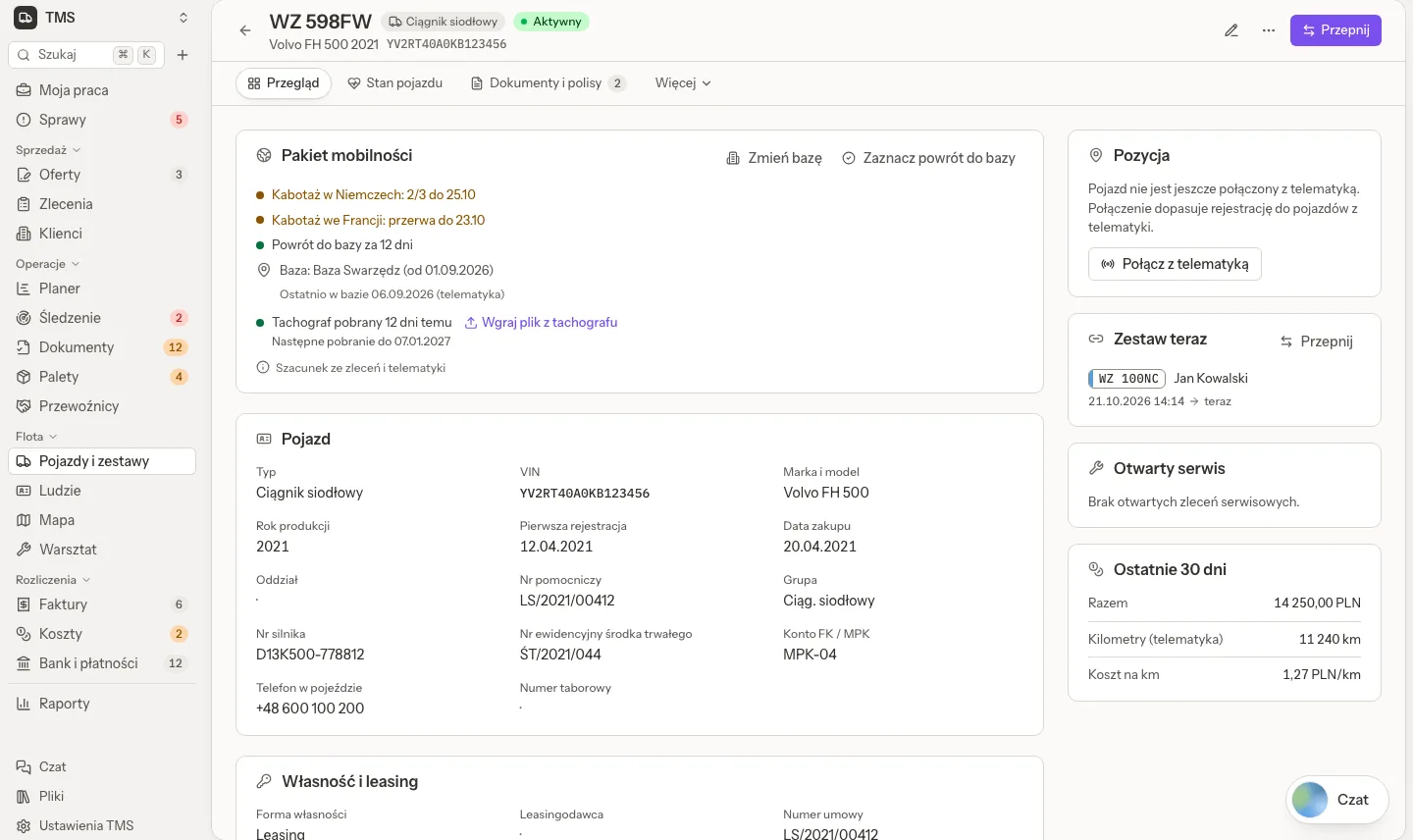Collapse the Operacje sidebar group

point(47,264)
